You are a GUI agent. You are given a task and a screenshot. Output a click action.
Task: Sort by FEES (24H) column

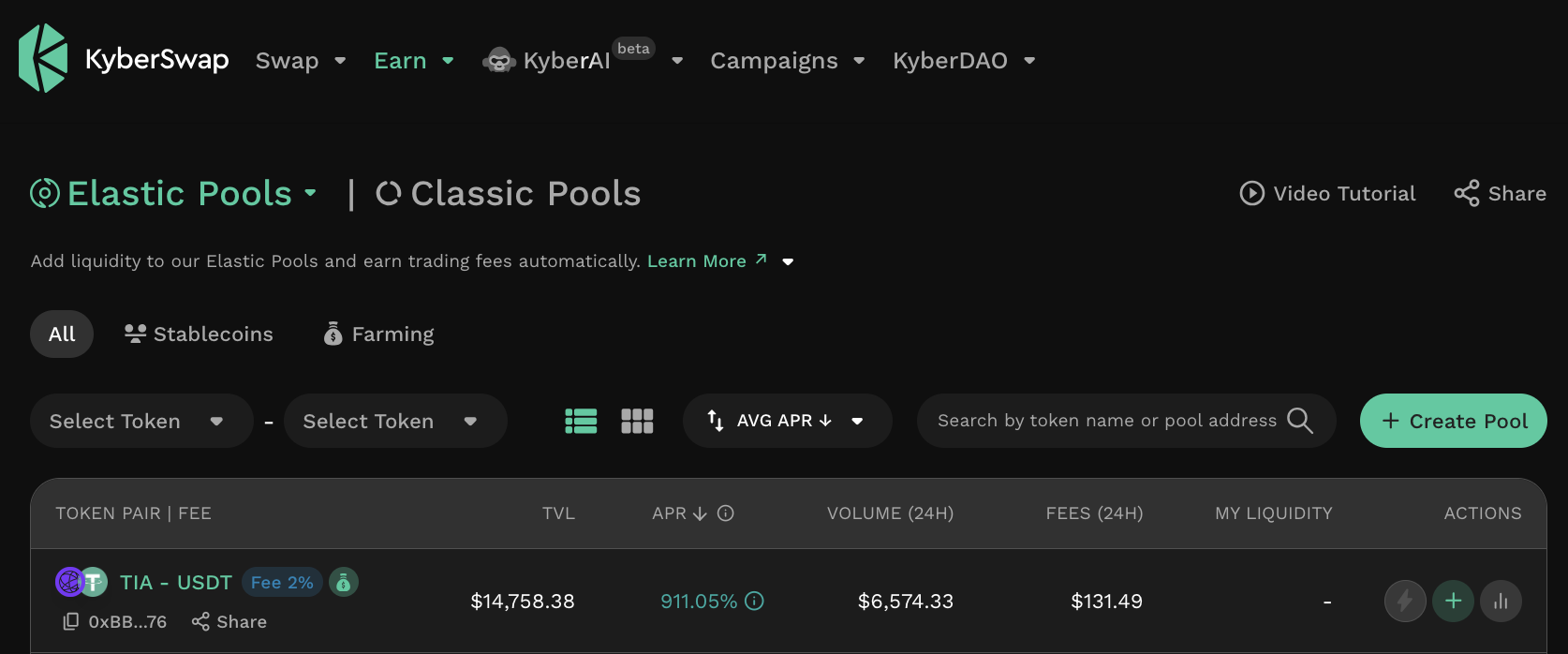pos(1094,513)
